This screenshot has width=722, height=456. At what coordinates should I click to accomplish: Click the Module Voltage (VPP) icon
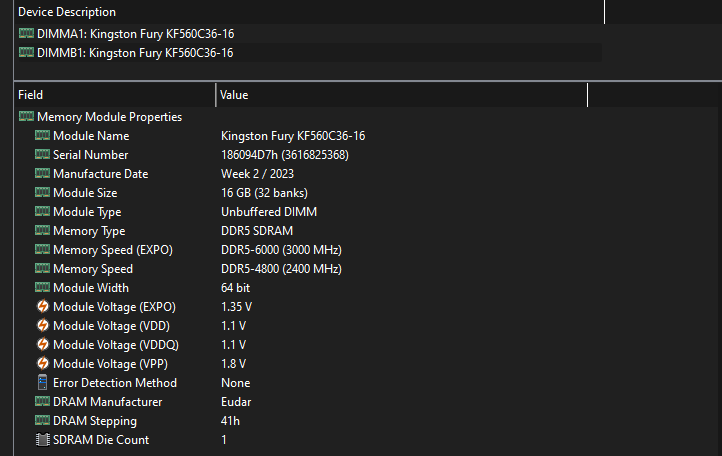tap(42, 364)
